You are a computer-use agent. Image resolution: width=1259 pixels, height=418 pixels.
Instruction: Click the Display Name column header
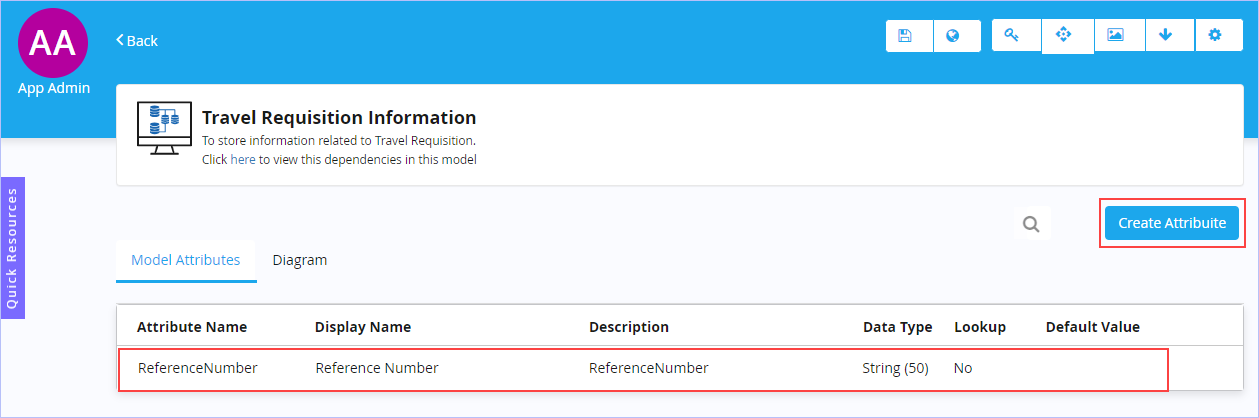point(363,327)
